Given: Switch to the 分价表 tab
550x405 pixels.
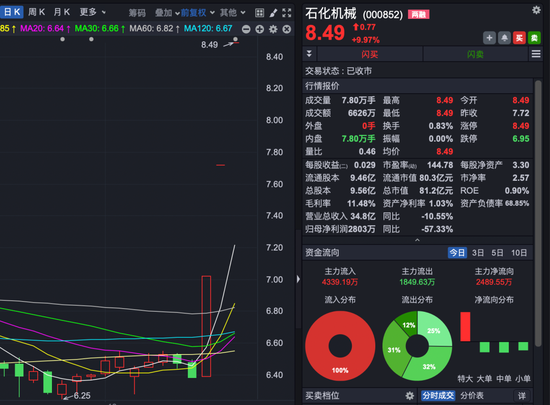Looking at the screenshot, I should pyautogui.click(x=472, y=396).
